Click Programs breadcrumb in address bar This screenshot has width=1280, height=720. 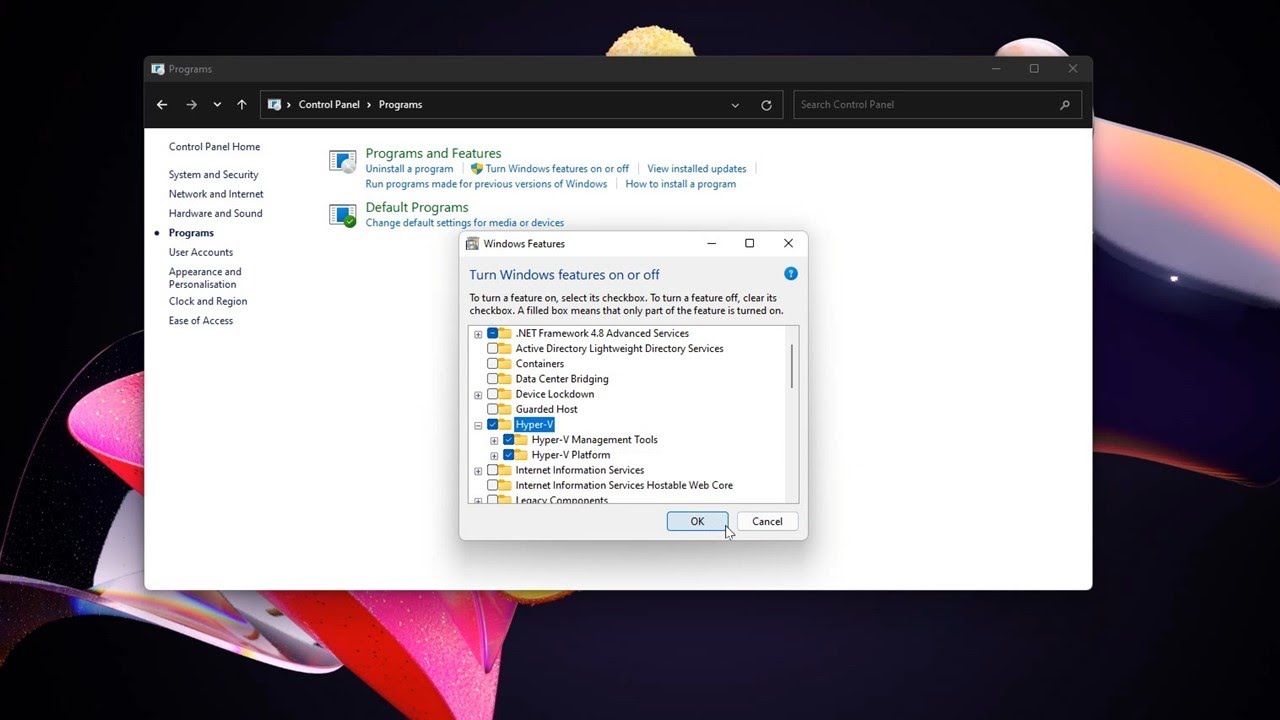click(x=400, y=105)
